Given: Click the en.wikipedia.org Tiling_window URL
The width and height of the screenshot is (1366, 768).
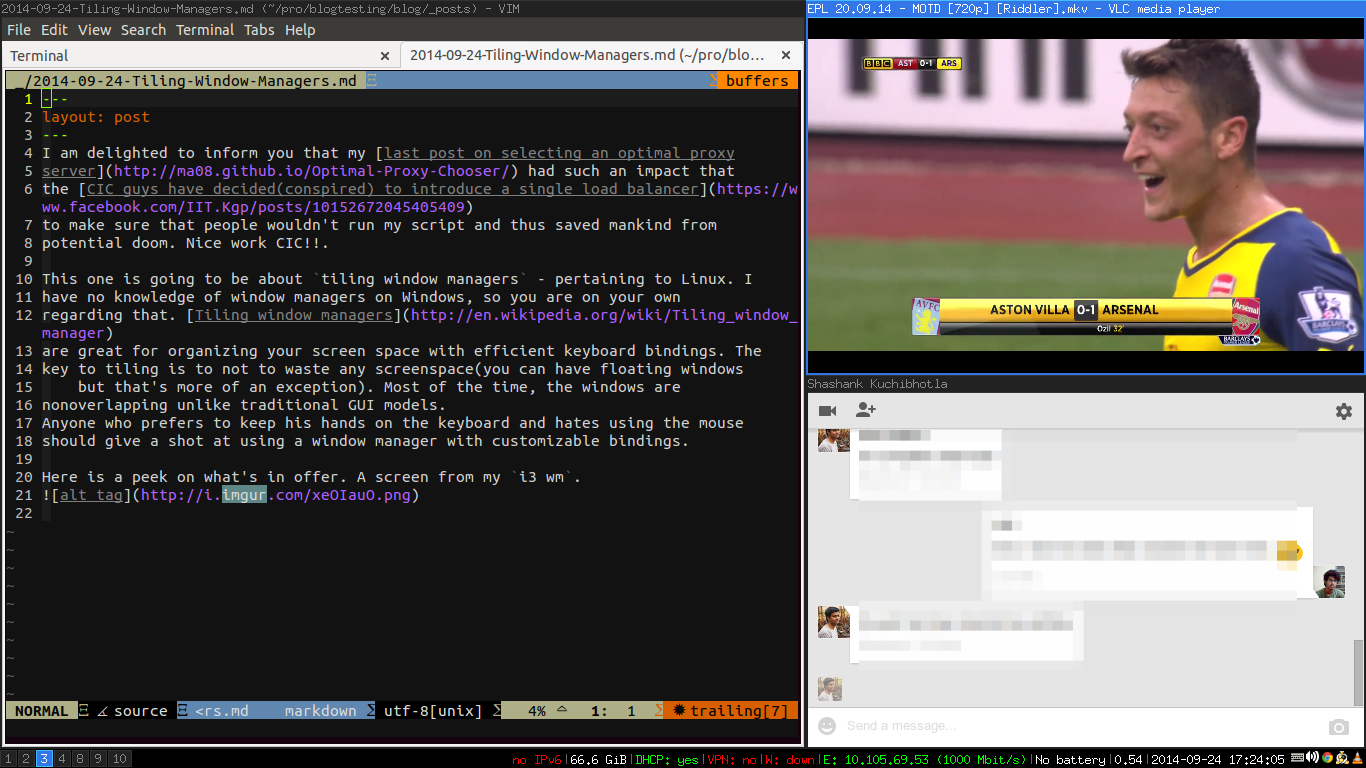Looking at the screenshot, I should point(604,315).
